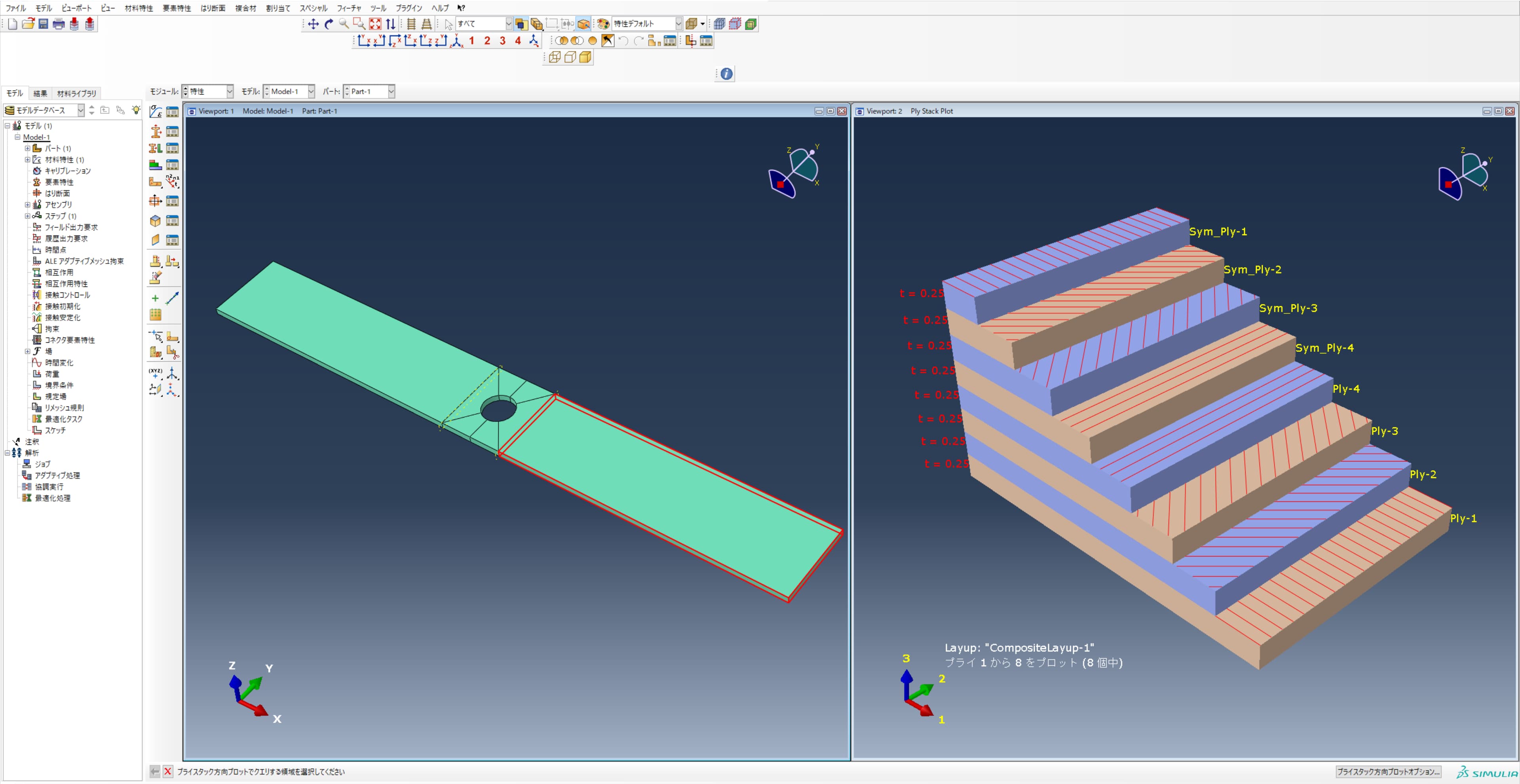Image resolution: width=1520 pixels, height=784 pixels.
Task: Activate the Rotate View tool
Action: click(329, 24)
